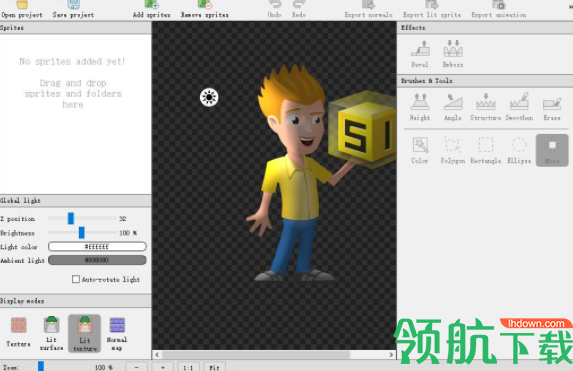Click the zoom in plus button
The image size is (573, 371).
[x=163, y=367]
